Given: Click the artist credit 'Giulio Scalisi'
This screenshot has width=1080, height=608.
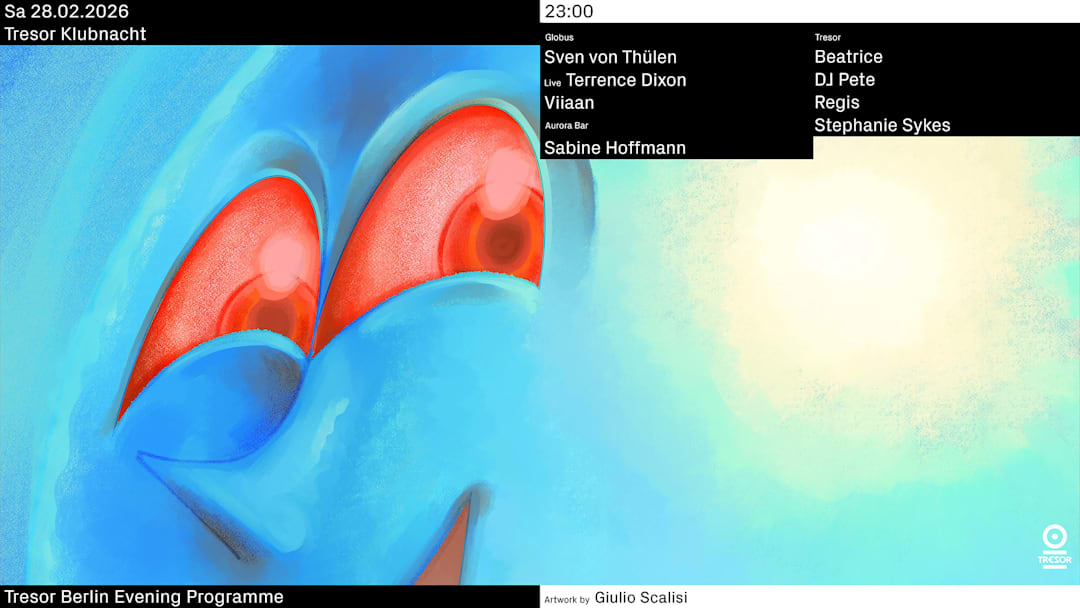Looking at the screenshot, I should tap(641, 598).
